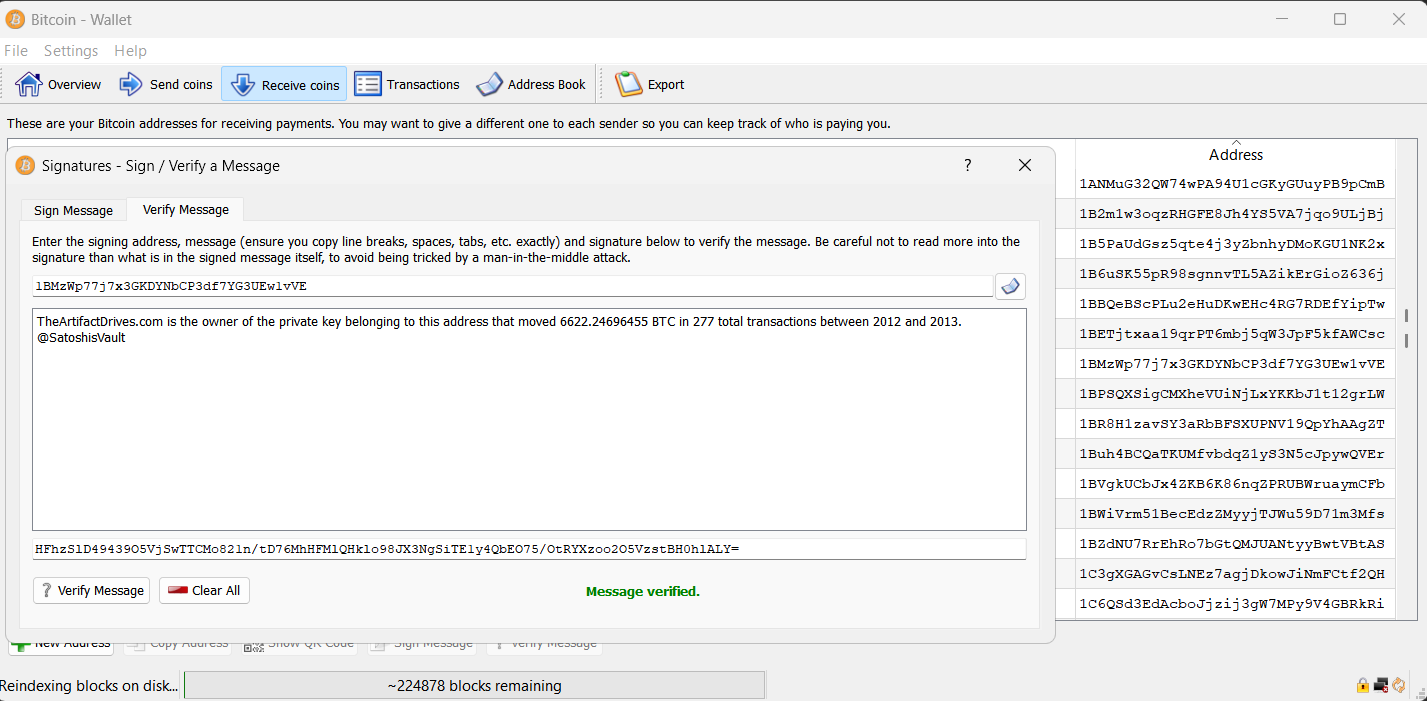Click the blockchain sync icon bottom right
This screenshot has height=701, width=1427.
(1399, 685)
